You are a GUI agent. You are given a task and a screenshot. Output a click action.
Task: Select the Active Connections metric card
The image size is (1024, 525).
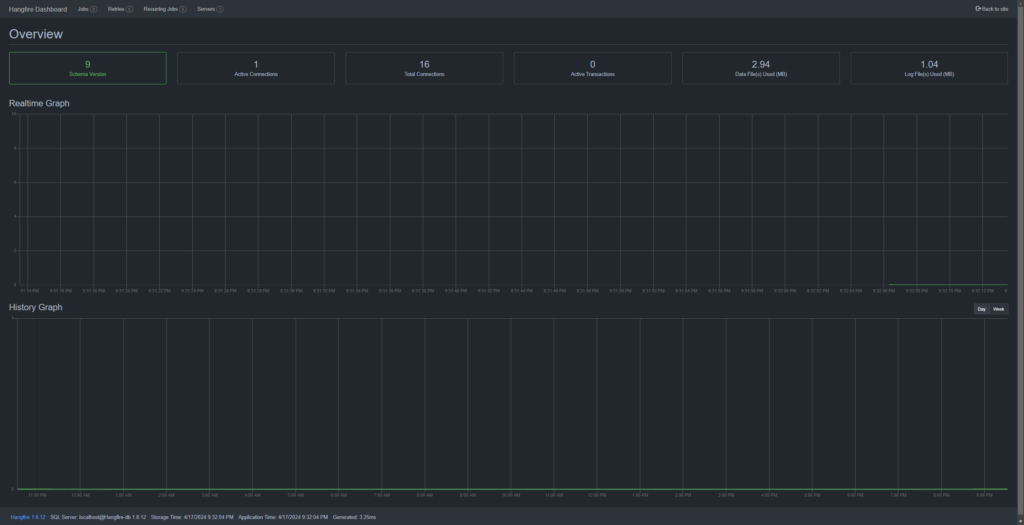pos(256,68)
